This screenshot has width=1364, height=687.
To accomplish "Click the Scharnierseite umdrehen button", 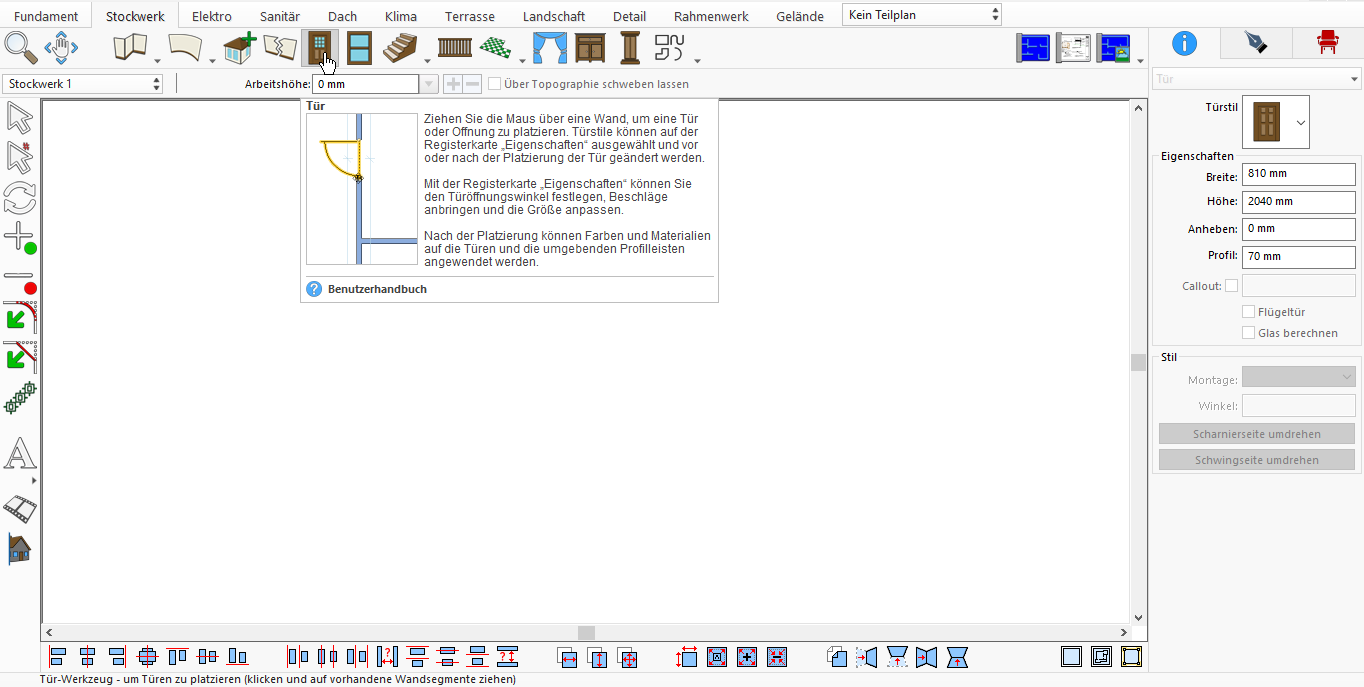I will pyautogui.click(x=1257, y=434).
